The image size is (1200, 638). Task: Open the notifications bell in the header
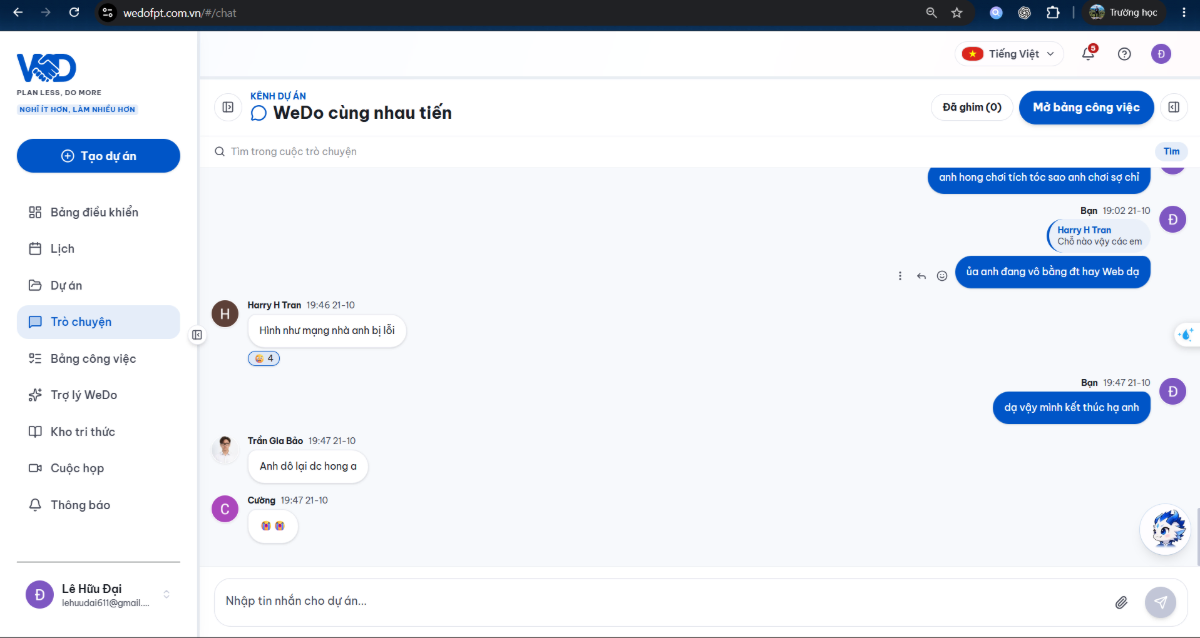[x=1088, y=54]
